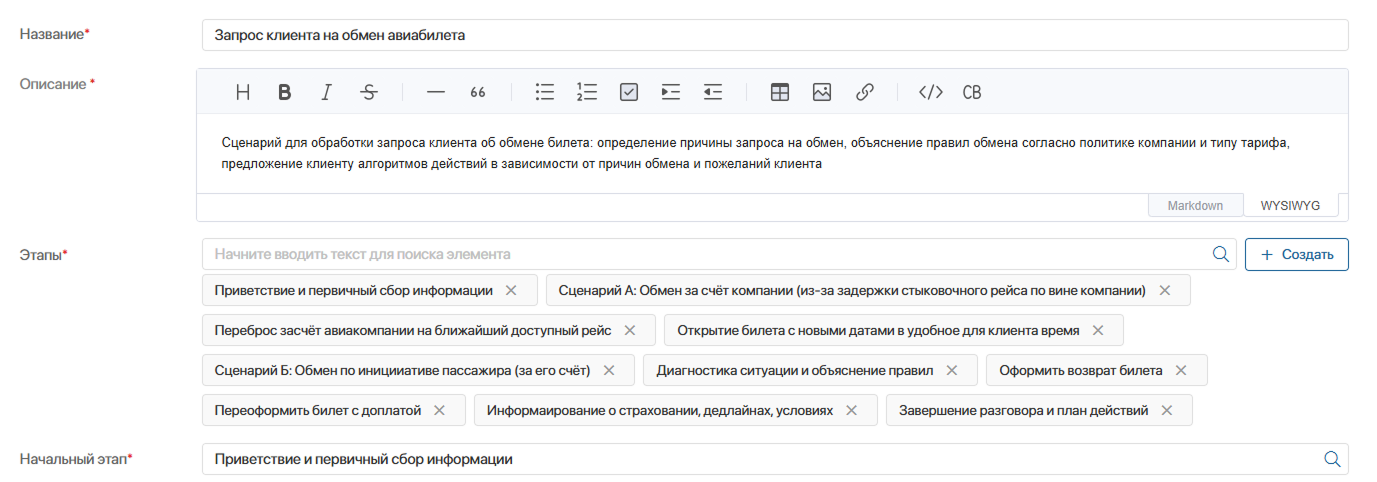Insert blockquote in description

pos(477,92)
